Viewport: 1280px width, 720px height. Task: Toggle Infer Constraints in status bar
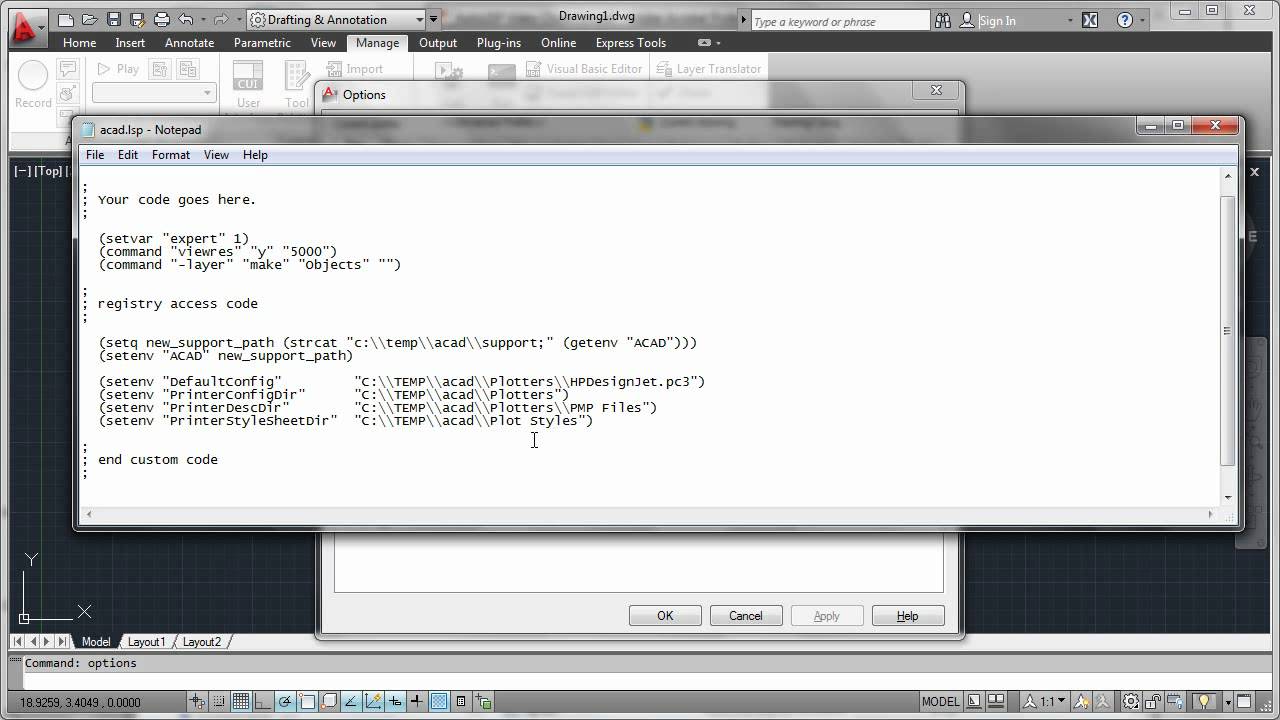coord(197,702)
